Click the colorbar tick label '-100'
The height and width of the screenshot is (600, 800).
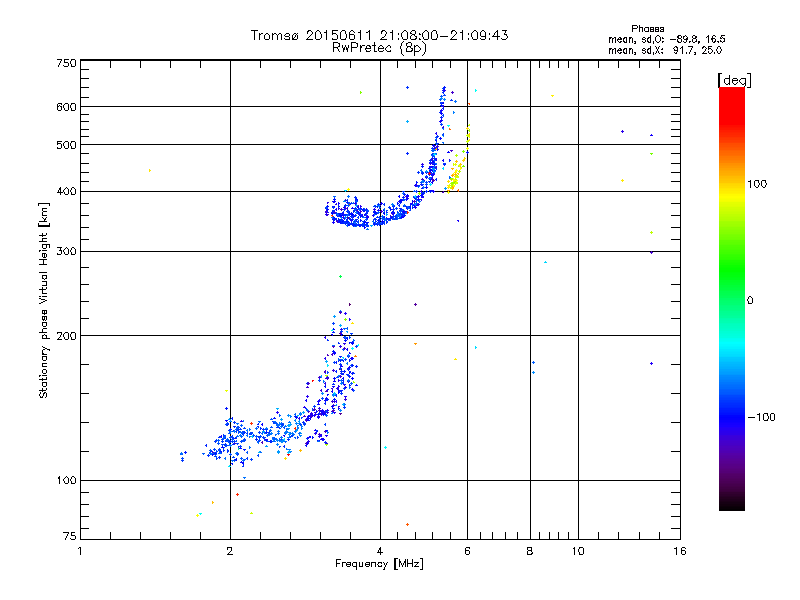click(x=761, y=417)
